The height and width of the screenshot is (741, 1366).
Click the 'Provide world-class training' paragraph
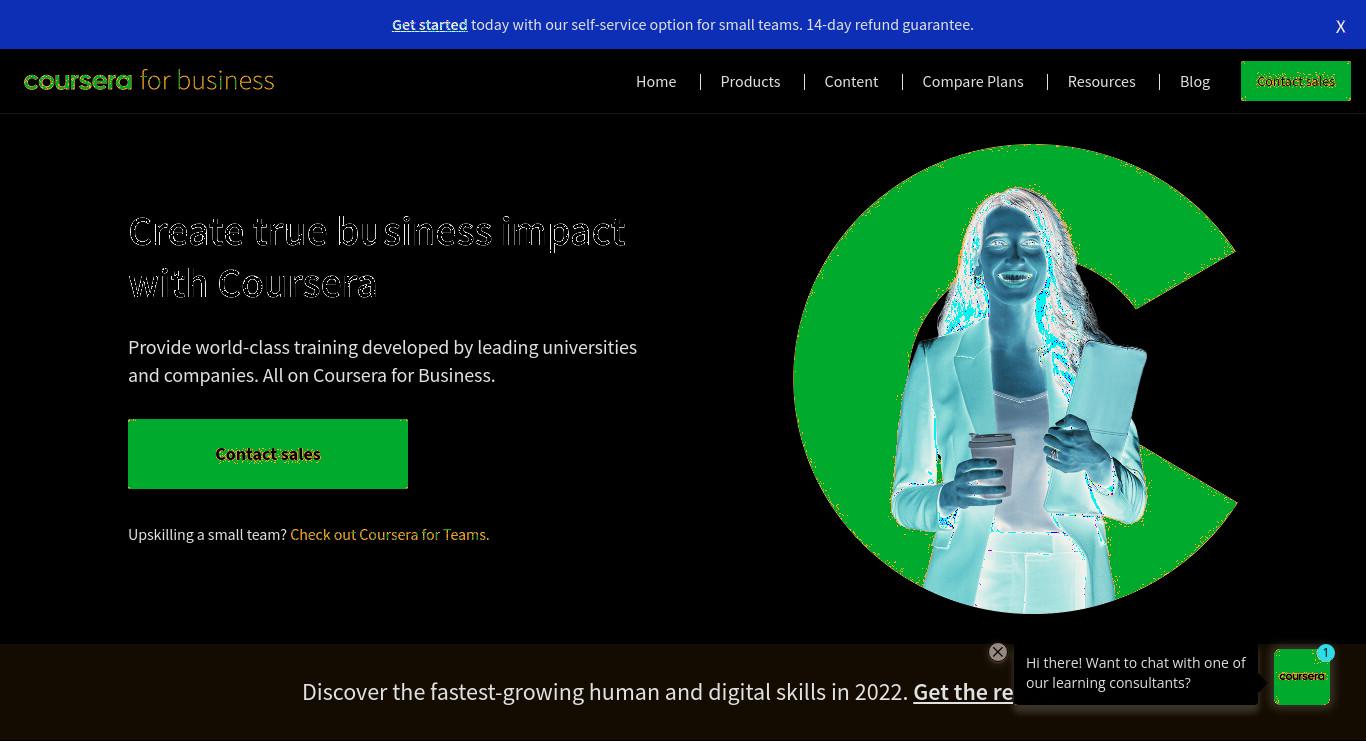(x=382, y=361)
